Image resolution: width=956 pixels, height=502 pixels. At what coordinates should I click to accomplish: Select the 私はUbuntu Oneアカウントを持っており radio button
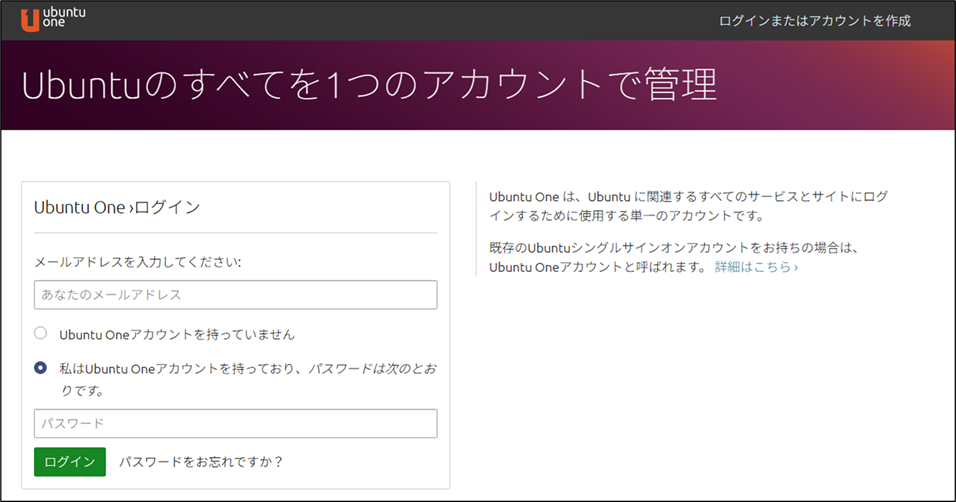[x=40, y=368]
